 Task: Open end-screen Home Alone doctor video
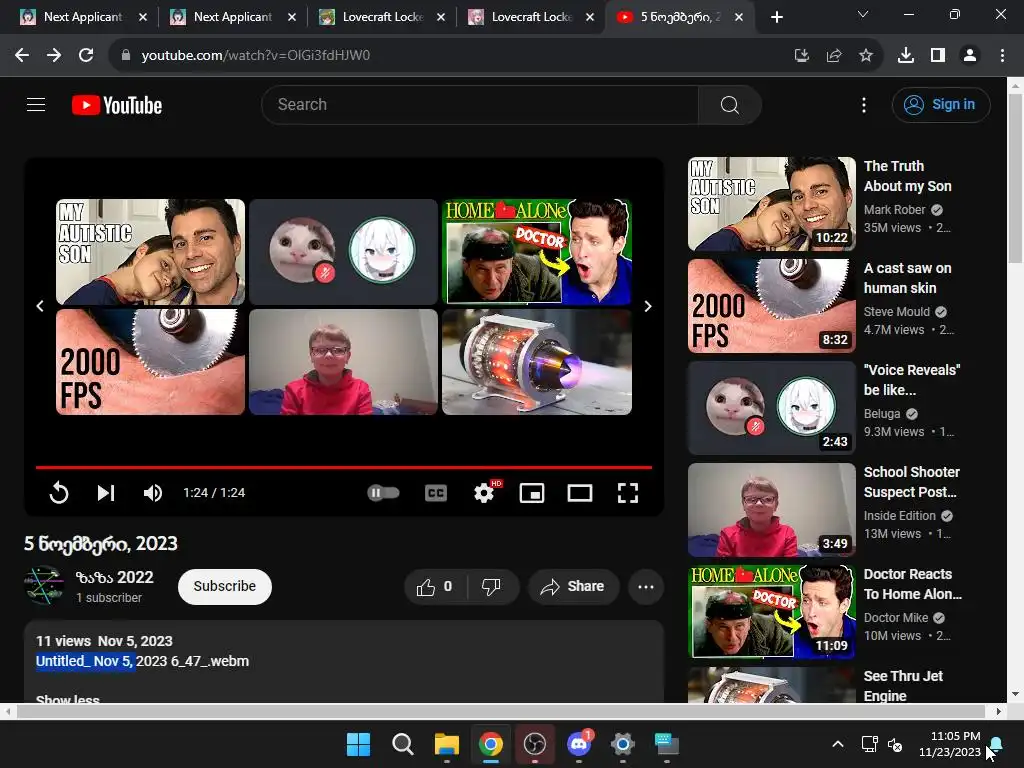coord(537,251)
